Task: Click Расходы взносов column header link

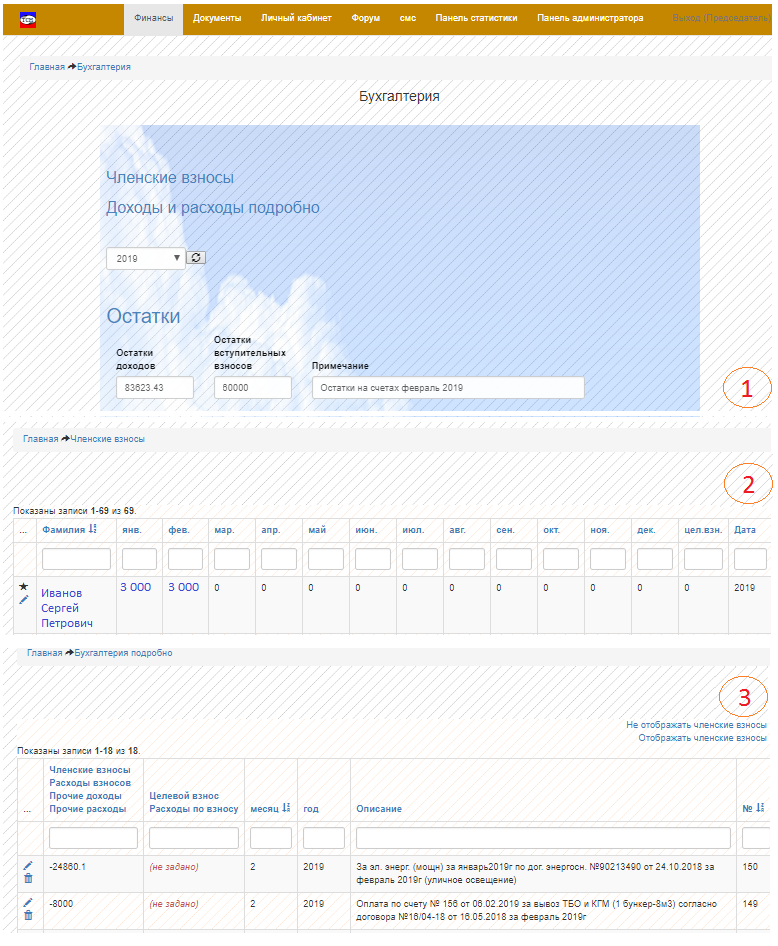Action: coord(90,783)
